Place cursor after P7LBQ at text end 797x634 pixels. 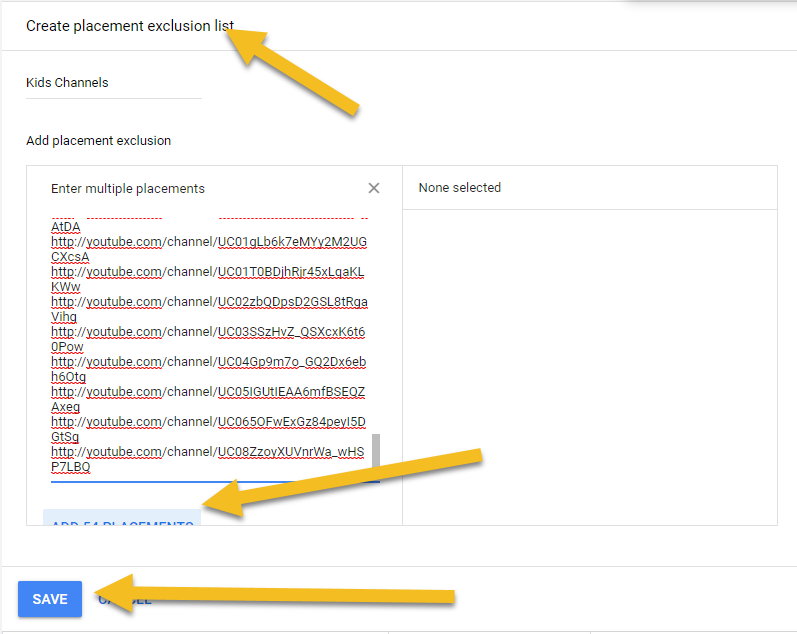[x=92, y=467]
